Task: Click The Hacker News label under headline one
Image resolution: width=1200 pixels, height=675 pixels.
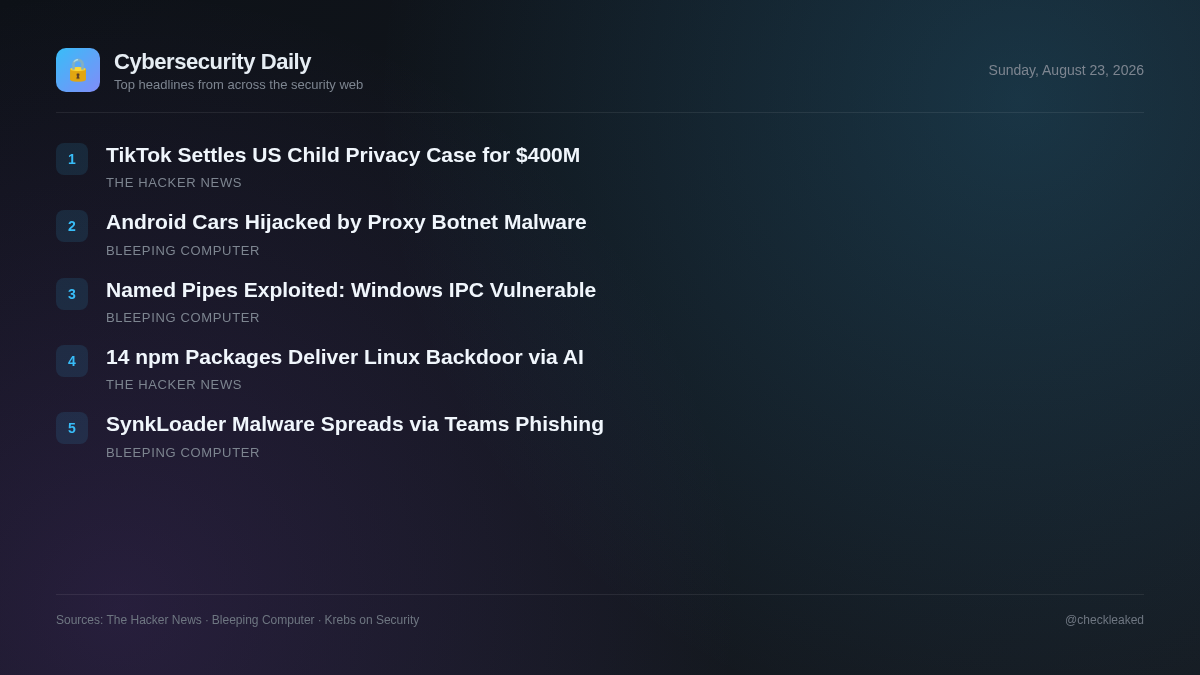Action: coord(174,183)
